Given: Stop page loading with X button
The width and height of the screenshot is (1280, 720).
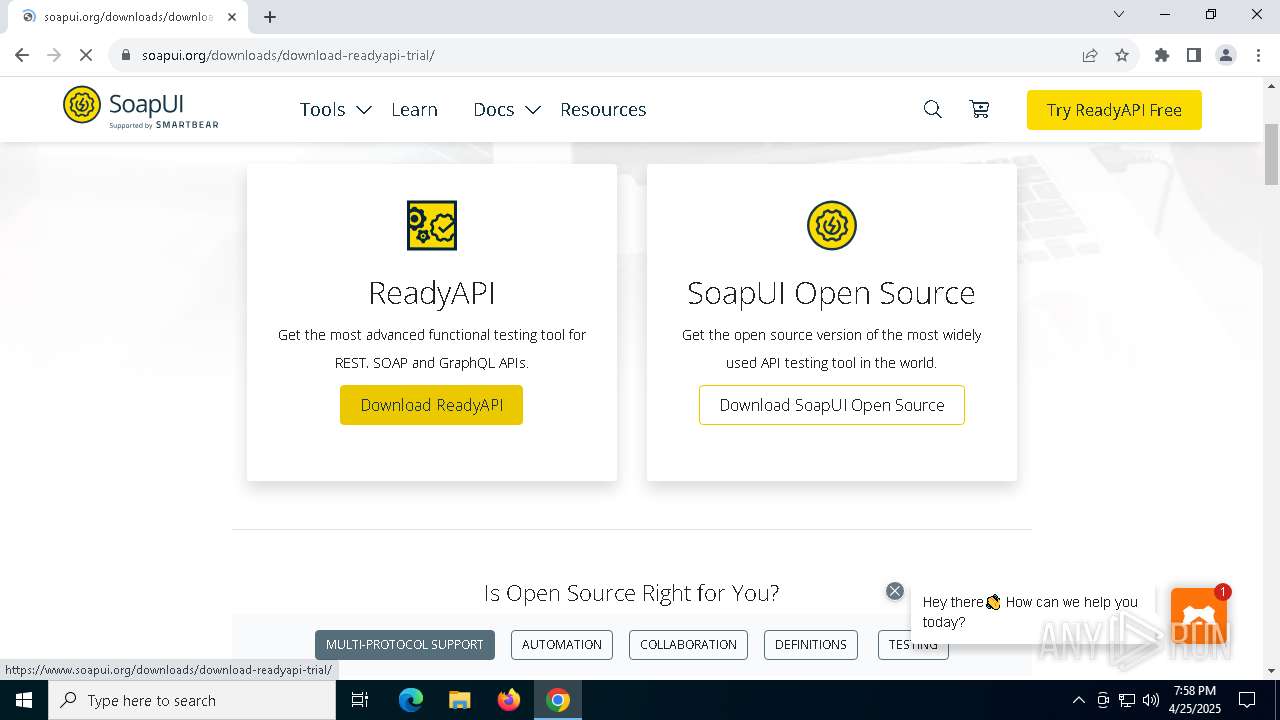Looking at the screenshot, I should click(x=86, y=55).
